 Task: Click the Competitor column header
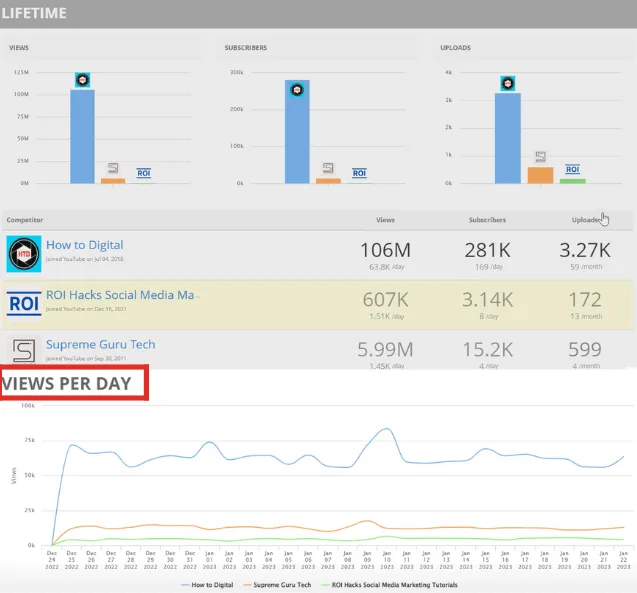coord(25,220)
